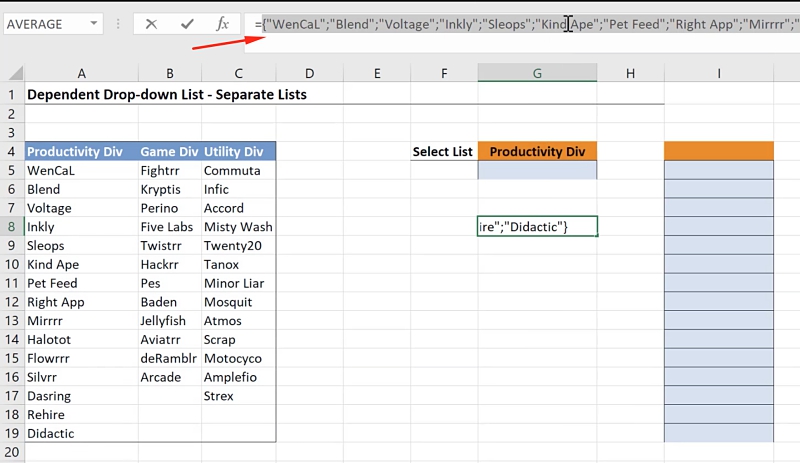This screenshot has width=800, height=463.
Task: Click the Utility Div header cell
Action: [237, 152]
